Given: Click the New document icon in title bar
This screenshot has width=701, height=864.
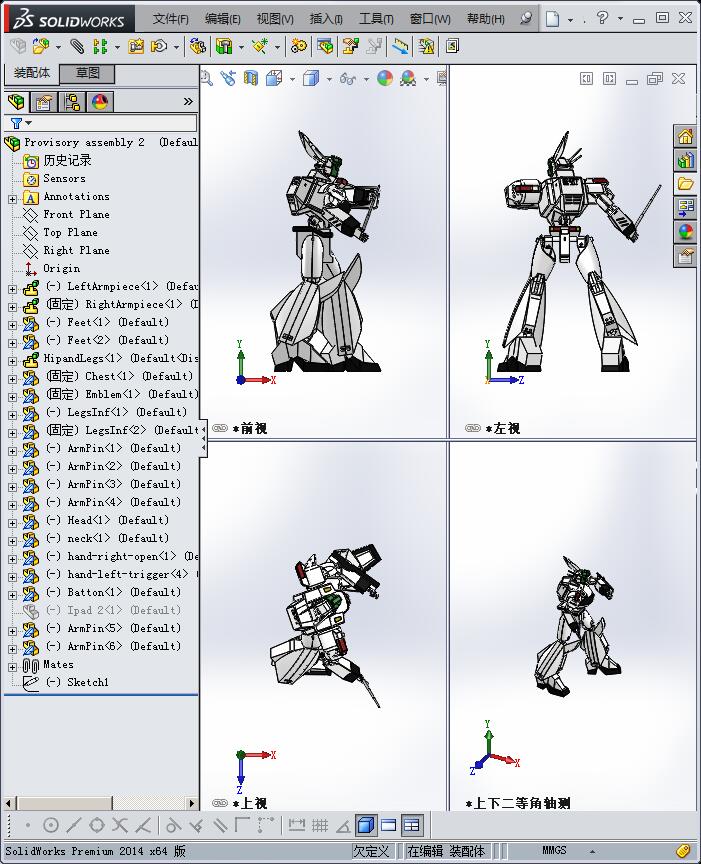Looking at the screenshot, I should pos(552,19).
